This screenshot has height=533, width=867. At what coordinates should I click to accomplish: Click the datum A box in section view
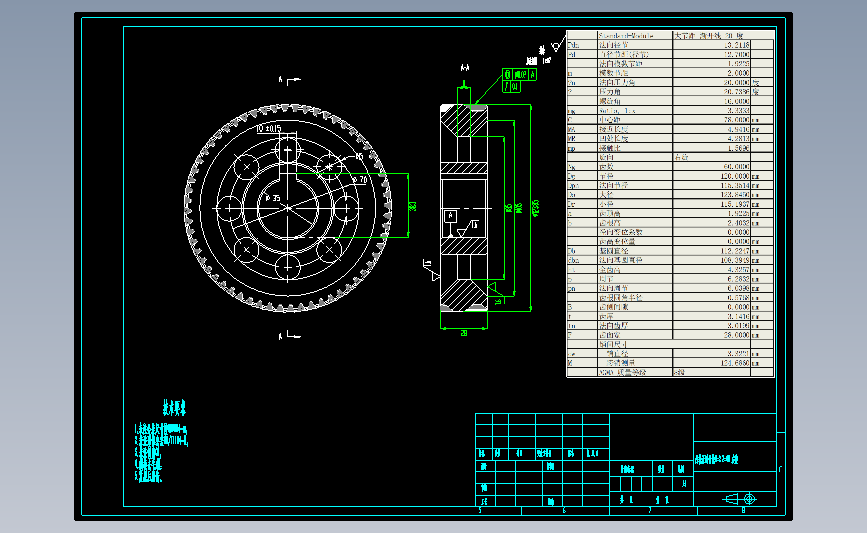point(451,216)
